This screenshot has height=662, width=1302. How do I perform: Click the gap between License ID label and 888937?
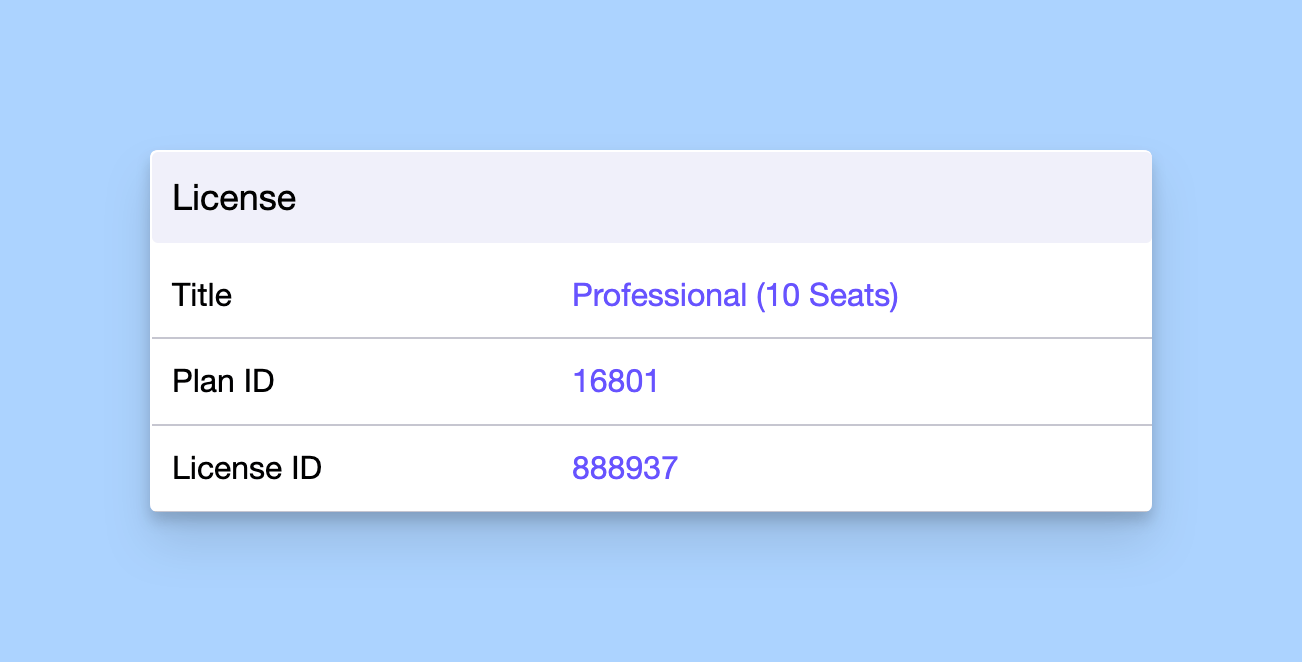tap(445, 468)
